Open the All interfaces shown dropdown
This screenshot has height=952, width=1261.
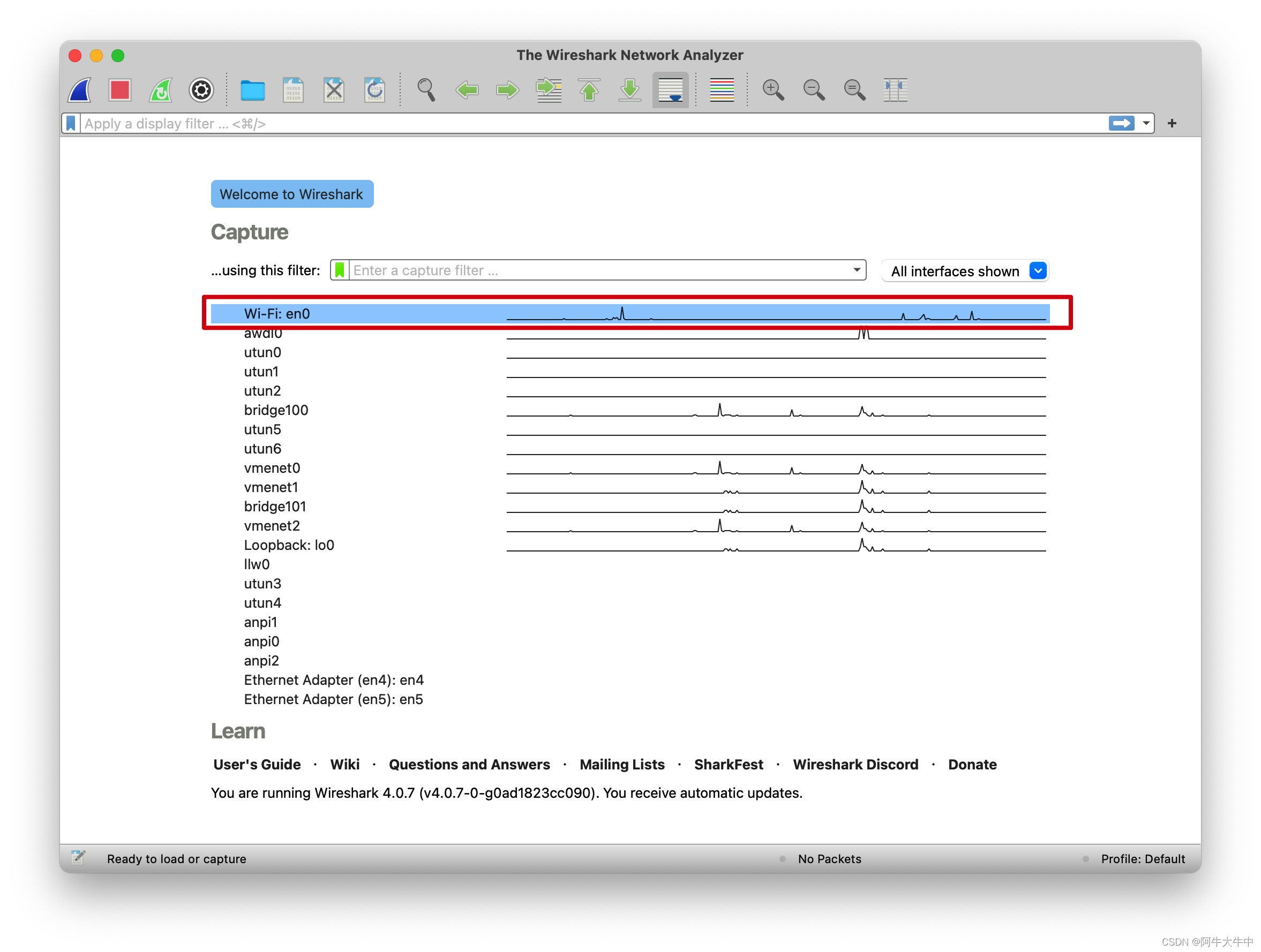click(966, 271)
